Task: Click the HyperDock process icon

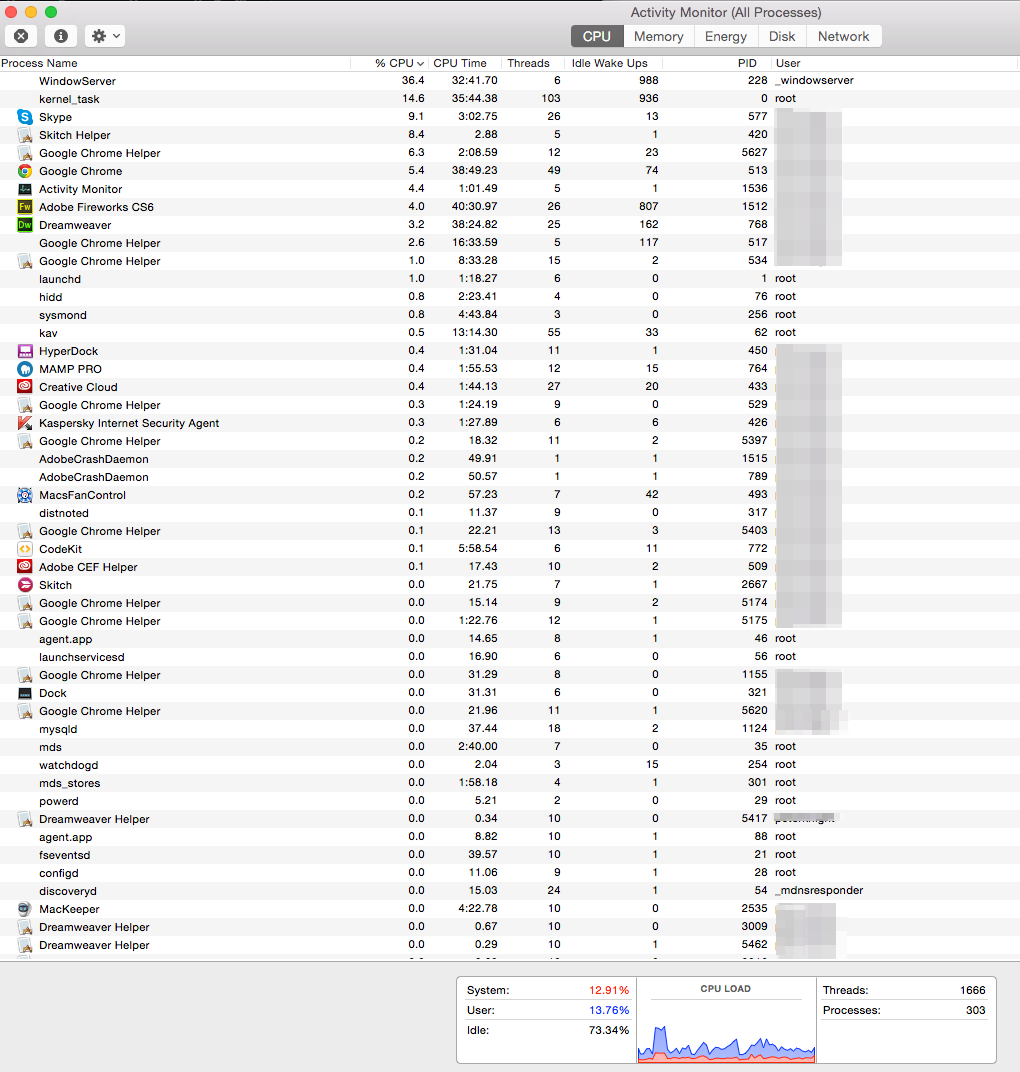Action: click(25, 351)
